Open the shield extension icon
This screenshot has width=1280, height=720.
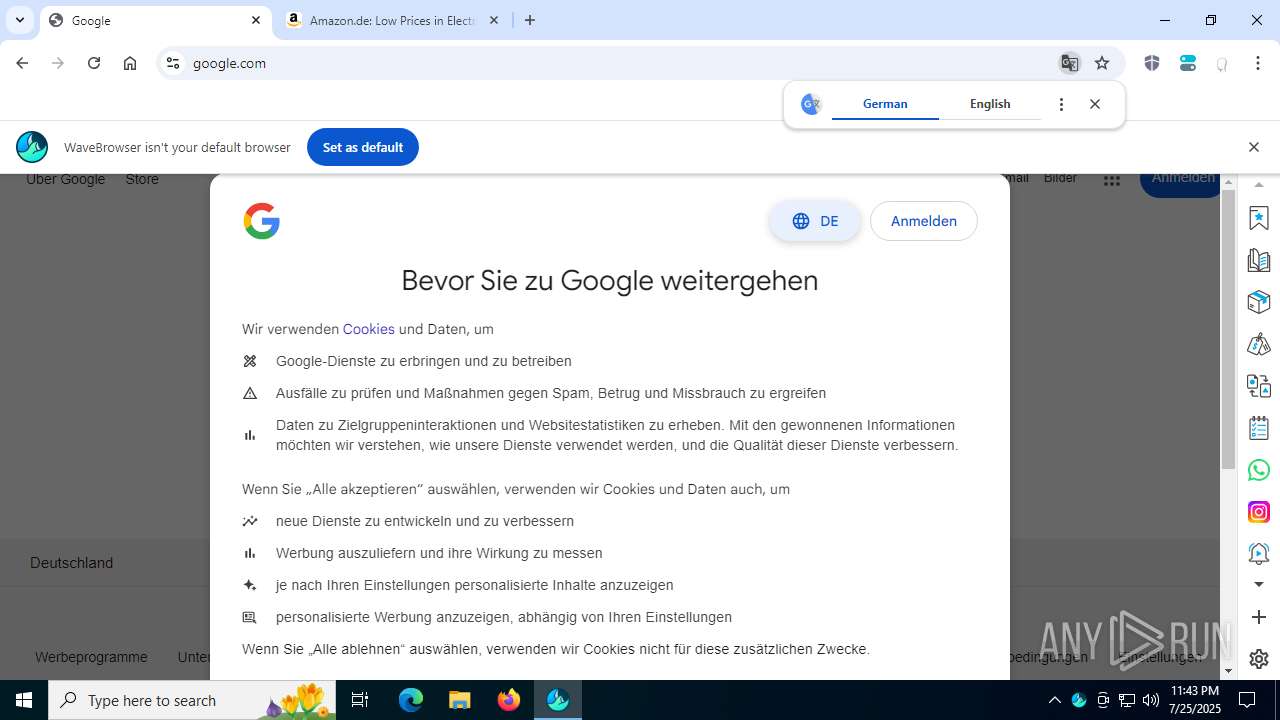1152,63
